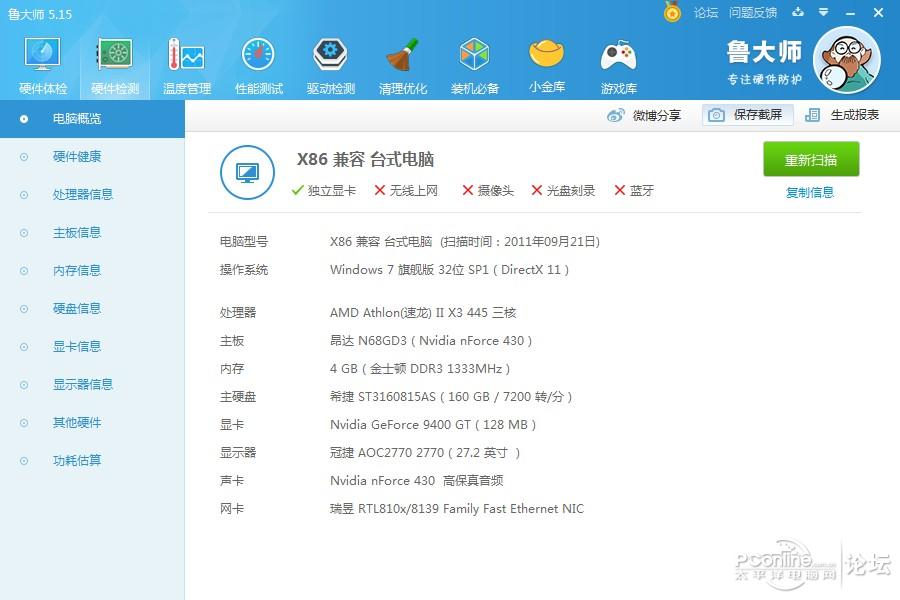This screenshot has height=600, width=900.
Task: Generate a report with 生成报表
Action: [x=842, y=115]
